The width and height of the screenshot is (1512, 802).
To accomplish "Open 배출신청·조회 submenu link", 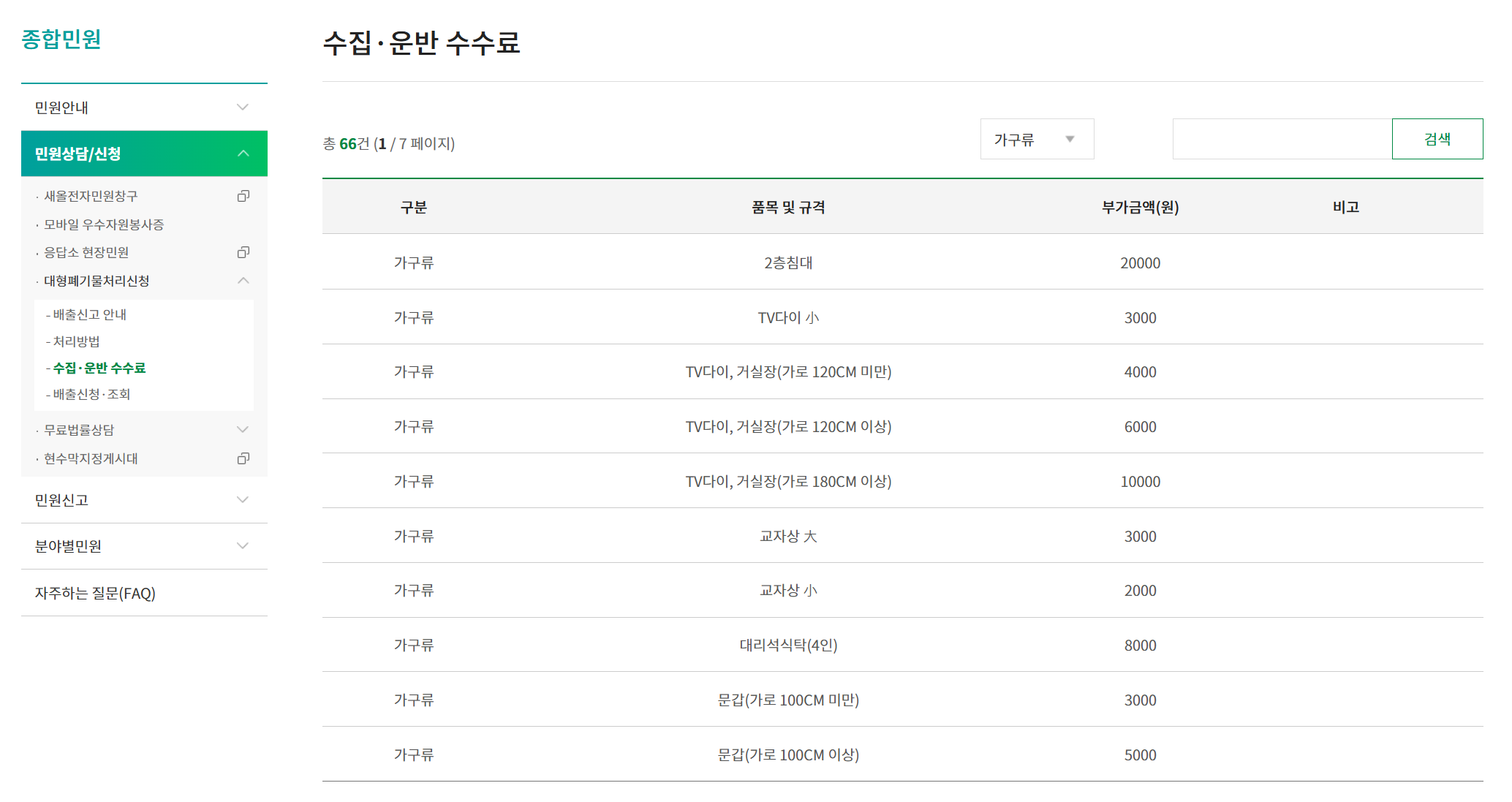I will coord(91,394).
